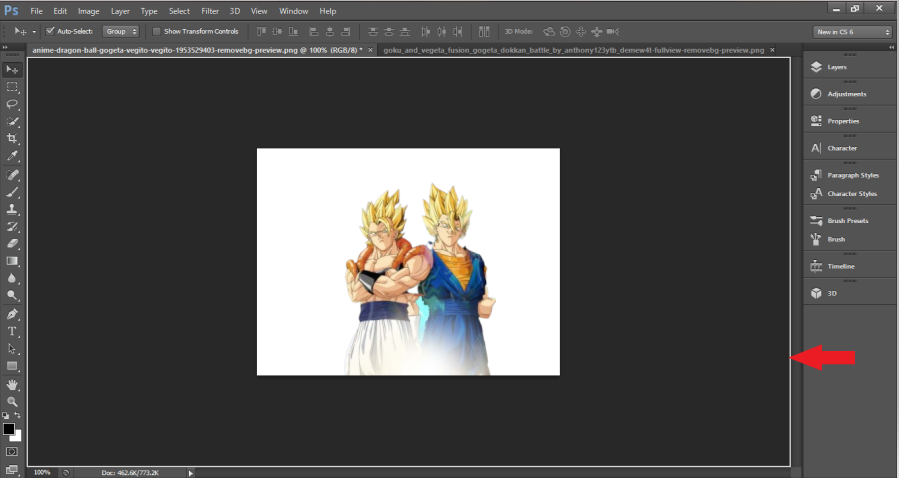The height and width of the screenshot is (478, 899).
Task: Select the Crop tool
Action: pos(12,139)
